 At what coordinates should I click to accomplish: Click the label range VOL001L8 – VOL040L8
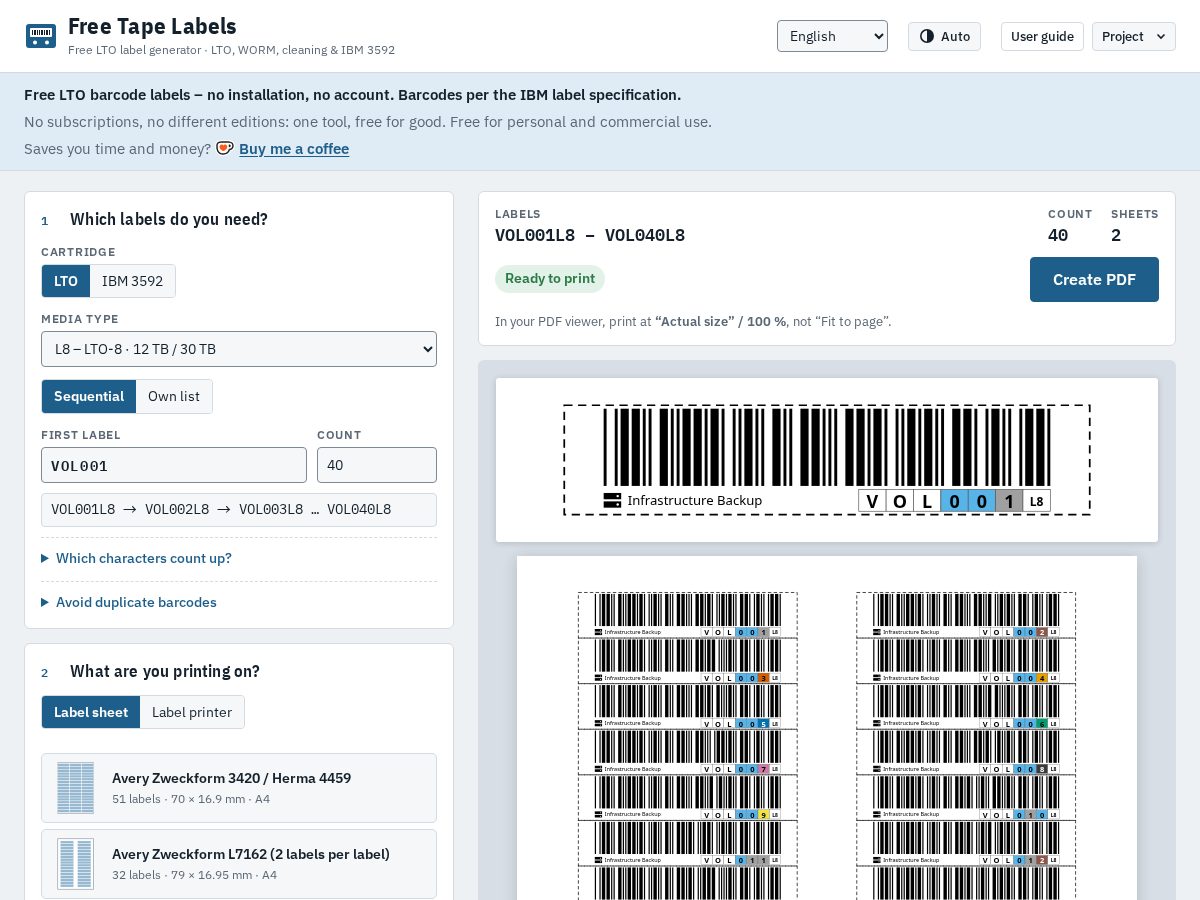pyautogui.click(x=590, y=236)
